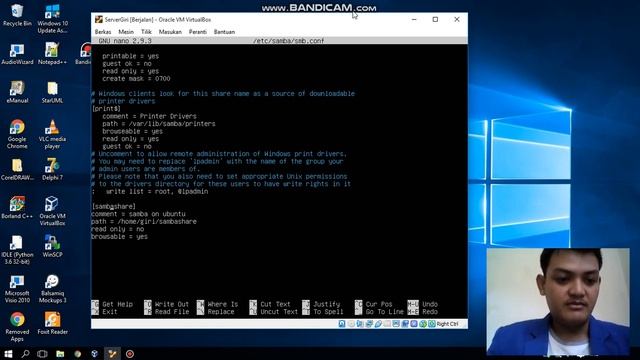This screenshot has width=640, height=360.
Task: Click the 'Read File' nano shortcut label
Action: point(172,312)
